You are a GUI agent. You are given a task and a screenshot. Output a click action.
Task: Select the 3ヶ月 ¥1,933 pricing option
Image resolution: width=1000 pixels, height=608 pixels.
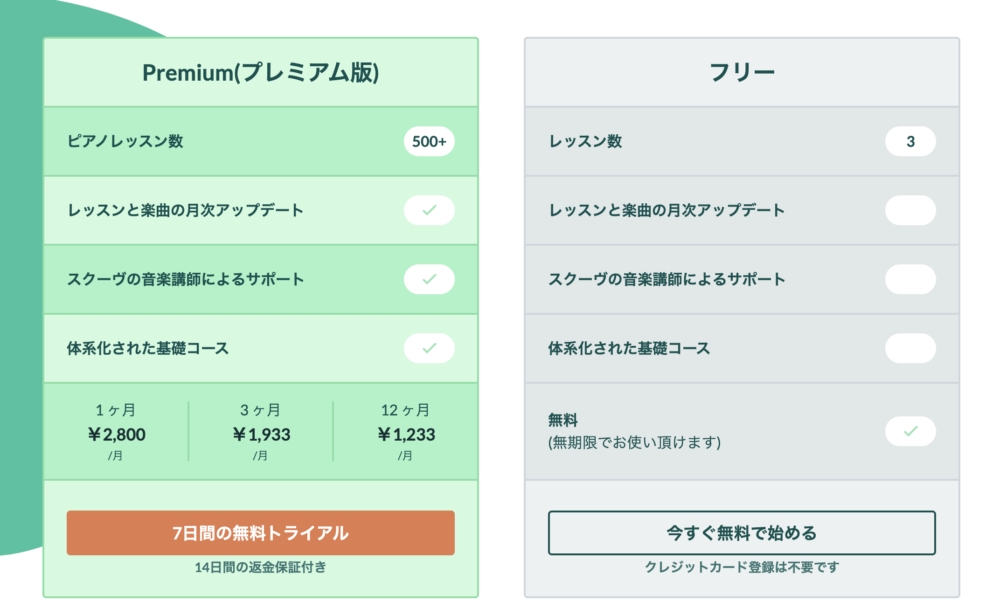click(x=261, y=432)
